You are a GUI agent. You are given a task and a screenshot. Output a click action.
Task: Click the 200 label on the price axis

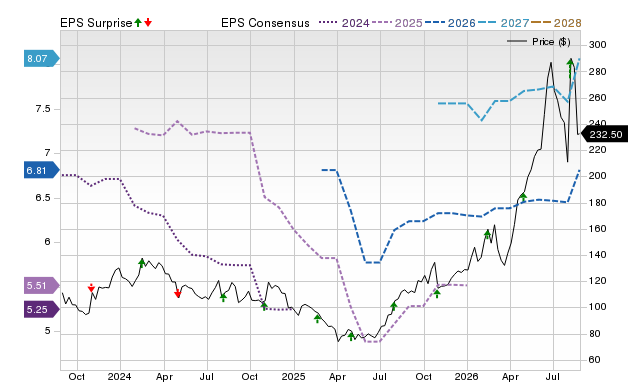tap(598, 176)
